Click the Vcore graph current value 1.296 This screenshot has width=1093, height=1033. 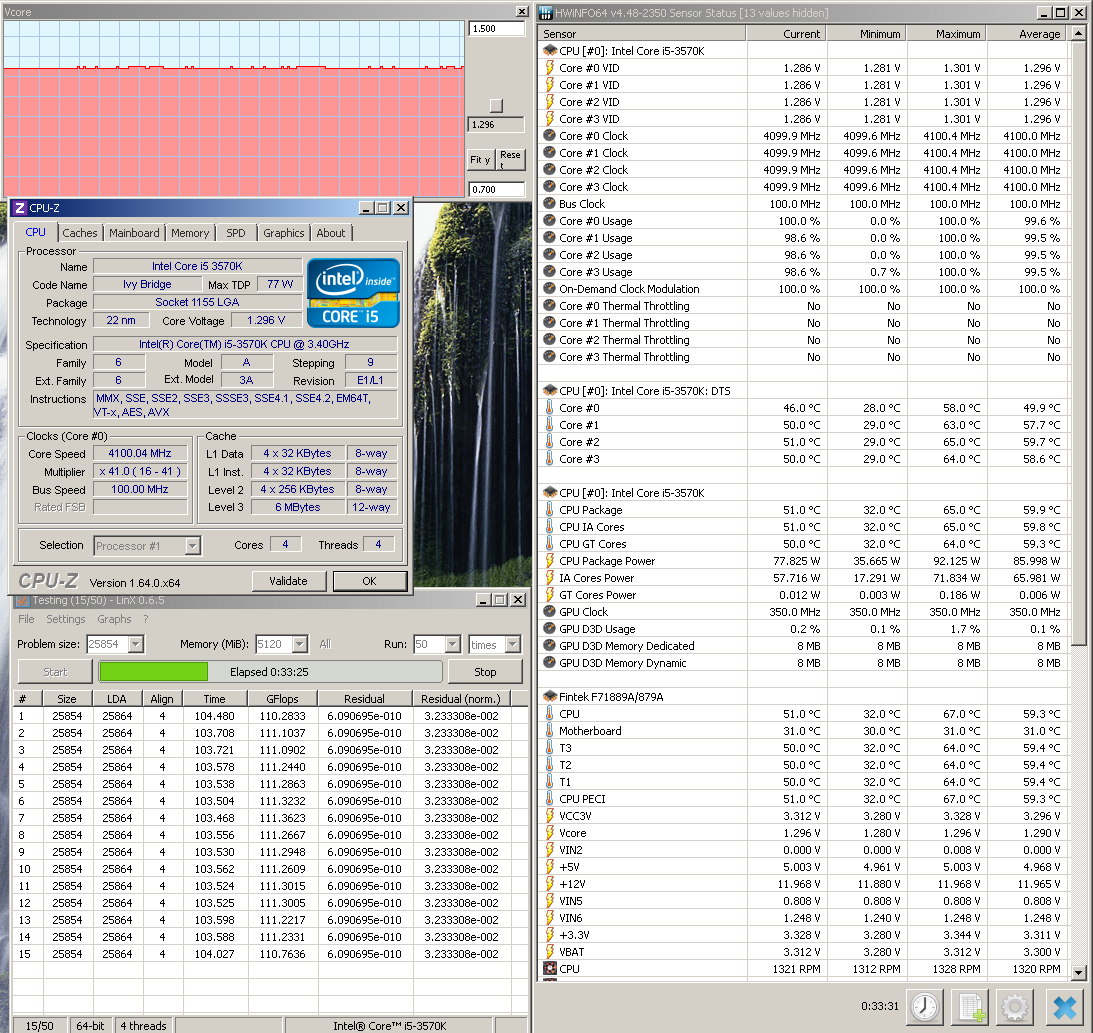pos(496,125)
